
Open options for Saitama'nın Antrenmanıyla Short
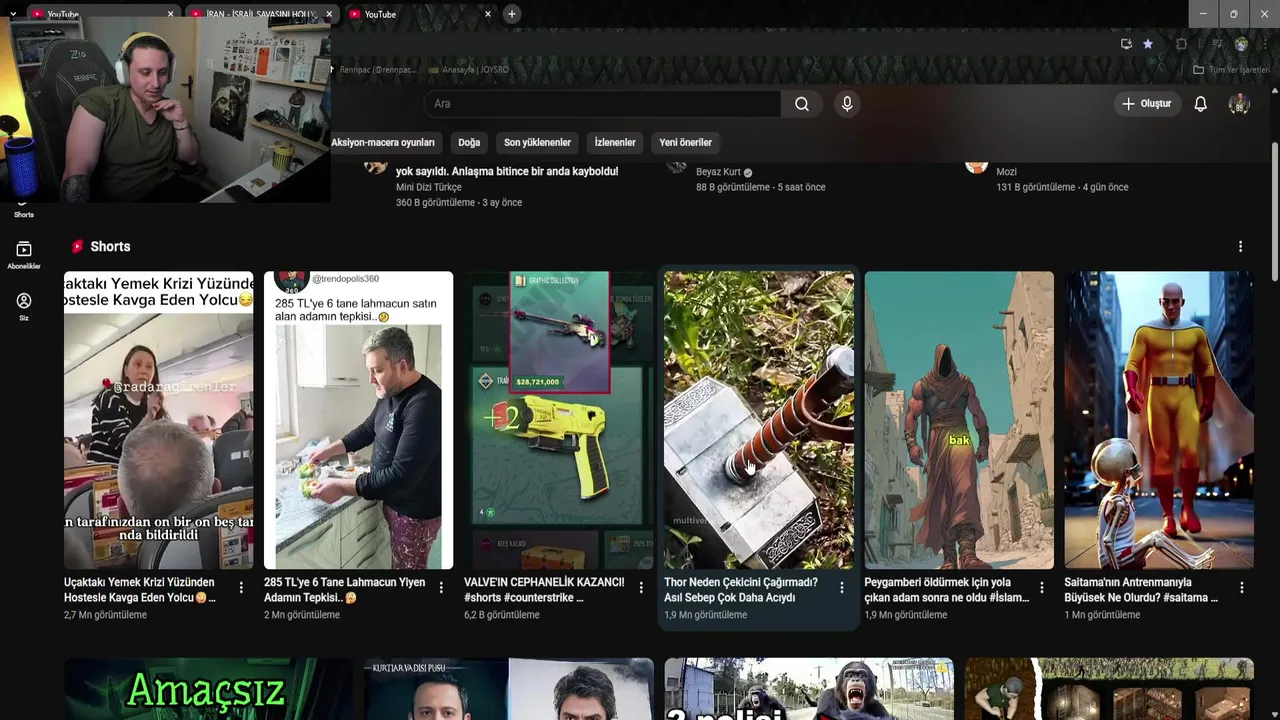[x=1241, y=588]
